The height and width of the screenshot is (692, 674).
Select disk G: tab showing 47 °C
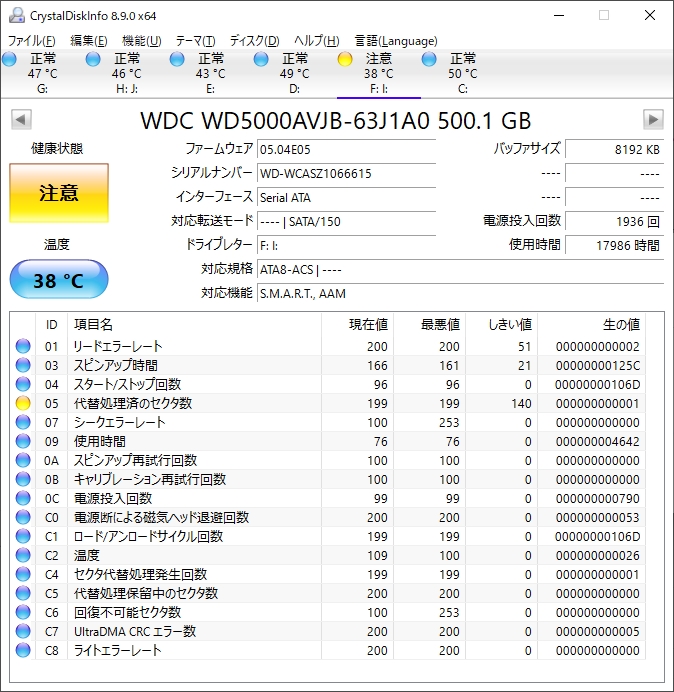click(x=42, y=73)
